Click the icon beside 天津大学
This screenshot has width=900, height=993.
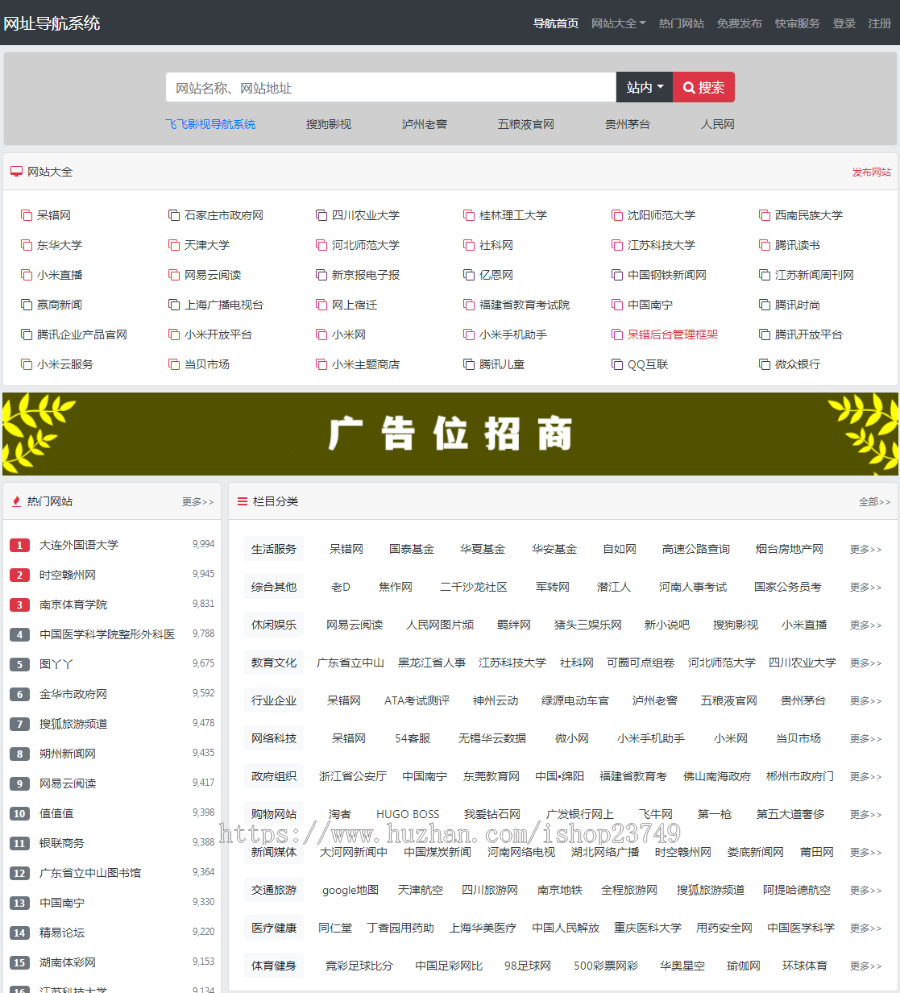(174, 245)
